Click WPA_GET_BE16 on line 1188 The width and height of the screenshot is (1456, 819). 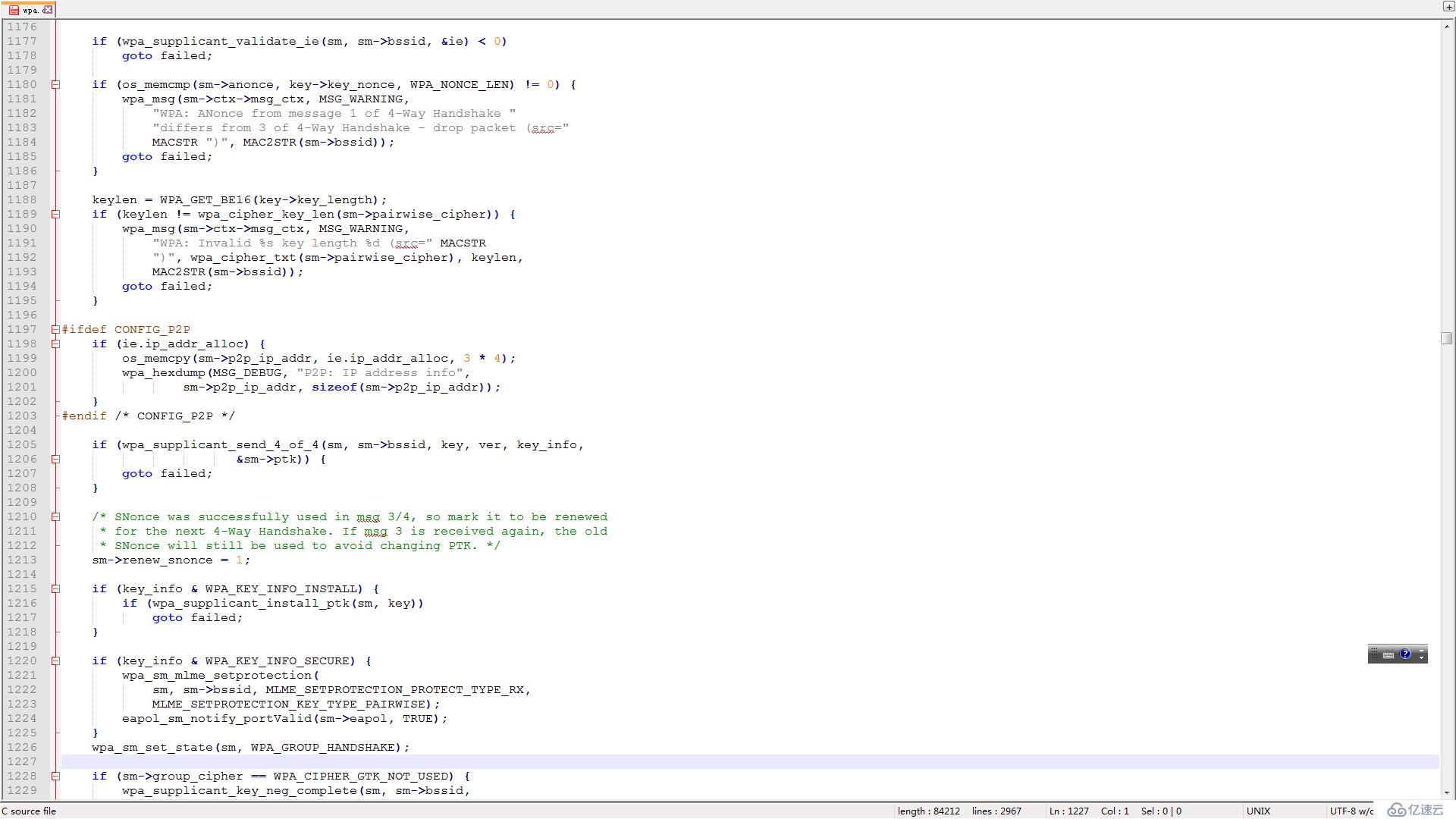pyautogui.click(x=206, y=199)
